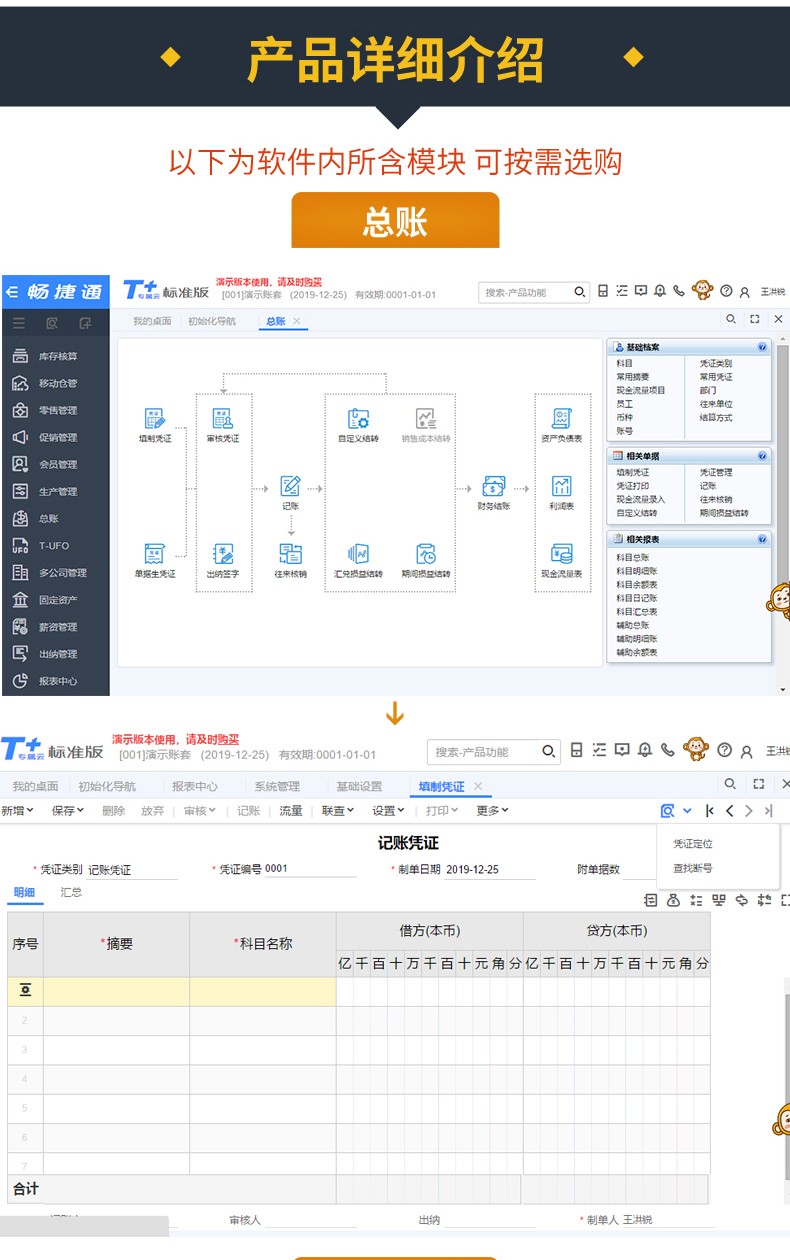Choose 凭证定位 from popup menu
Viewport: 790px width, 1260px height.
pyautogui.click(x=693, y=845)
